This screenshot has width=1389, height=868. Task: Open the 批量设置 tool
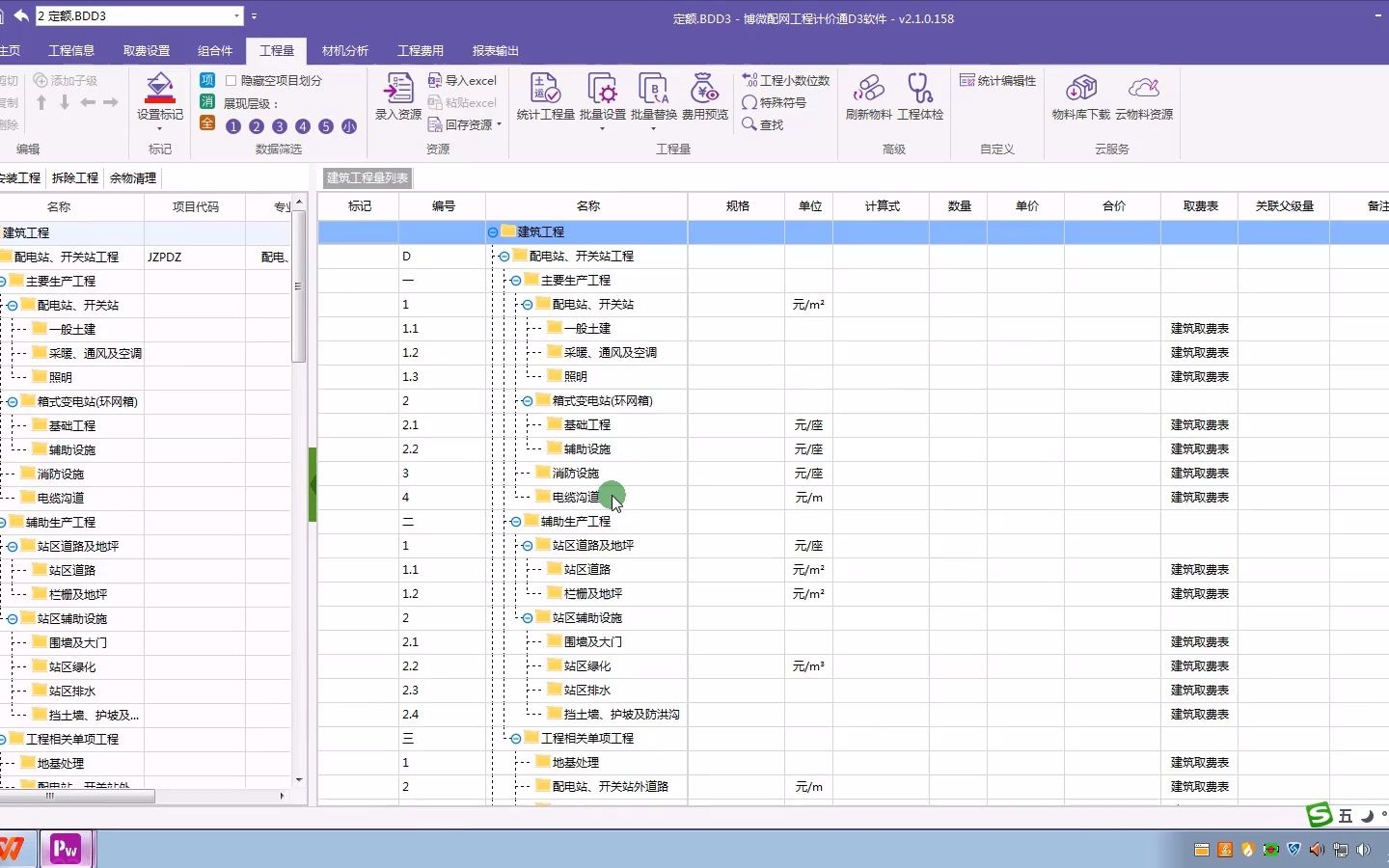point(603,96)
